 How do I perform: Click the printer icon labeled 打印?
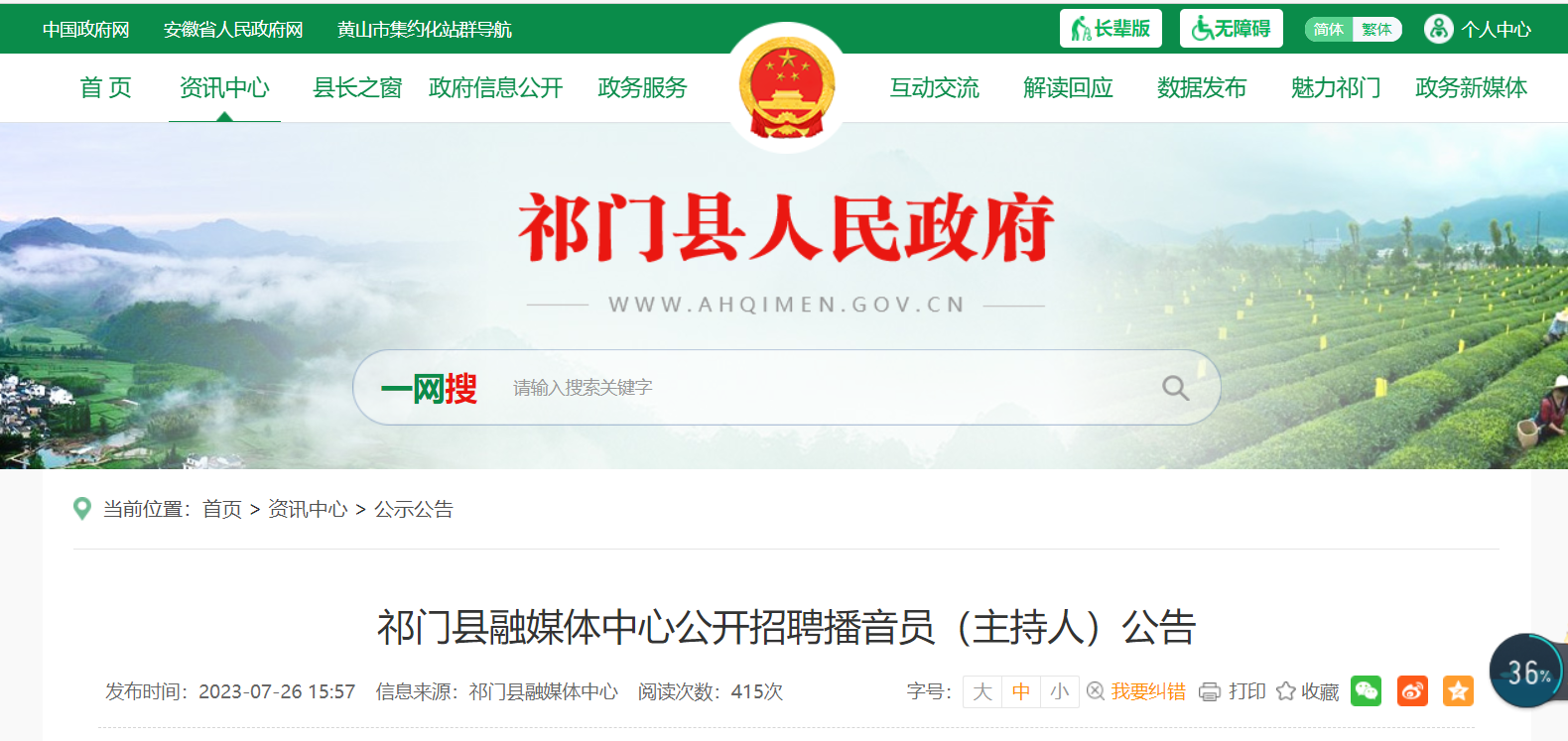pyautogui.click(x=1210, y=691)
